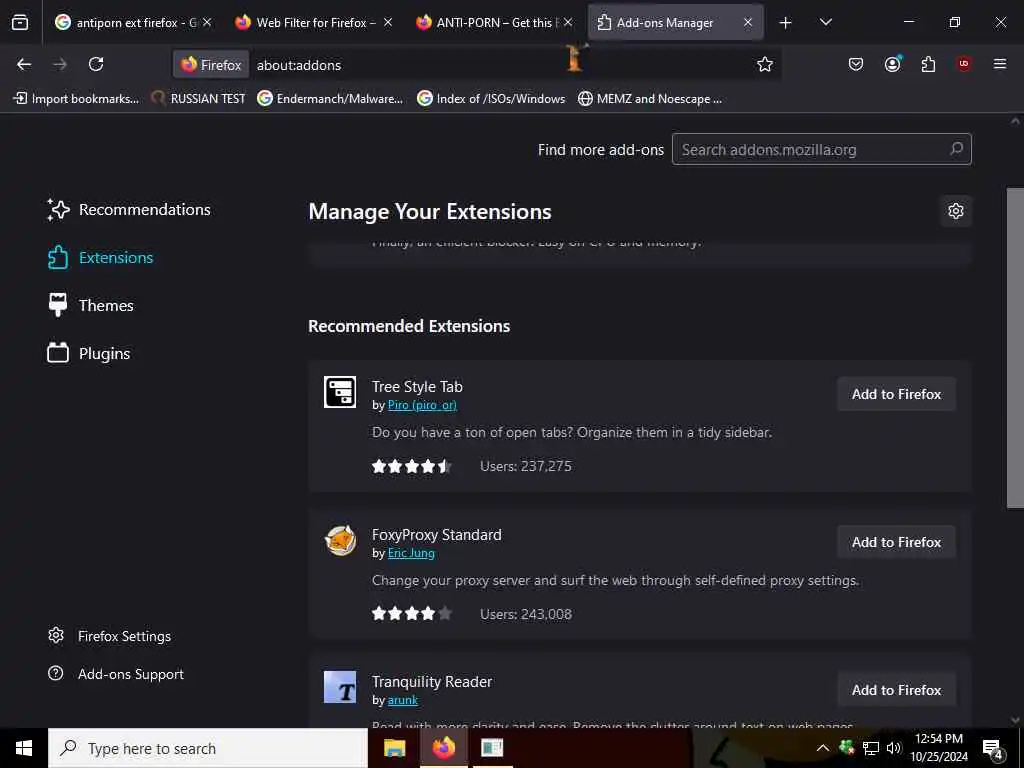The width and height of the screenshot is (1024, 768).
Task: Open the Endermanch/Malware bookmark
Action: (330, 99)
